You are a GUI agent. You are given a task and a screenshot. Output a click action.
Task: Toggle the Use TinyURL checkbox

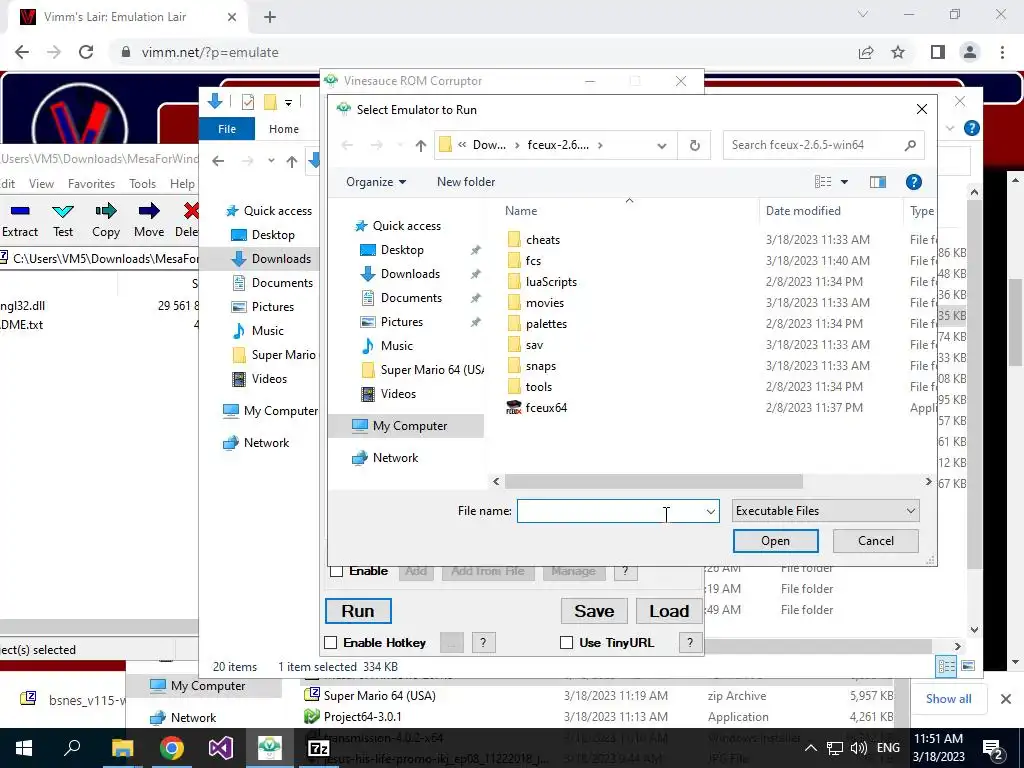[x=567, y=643]
